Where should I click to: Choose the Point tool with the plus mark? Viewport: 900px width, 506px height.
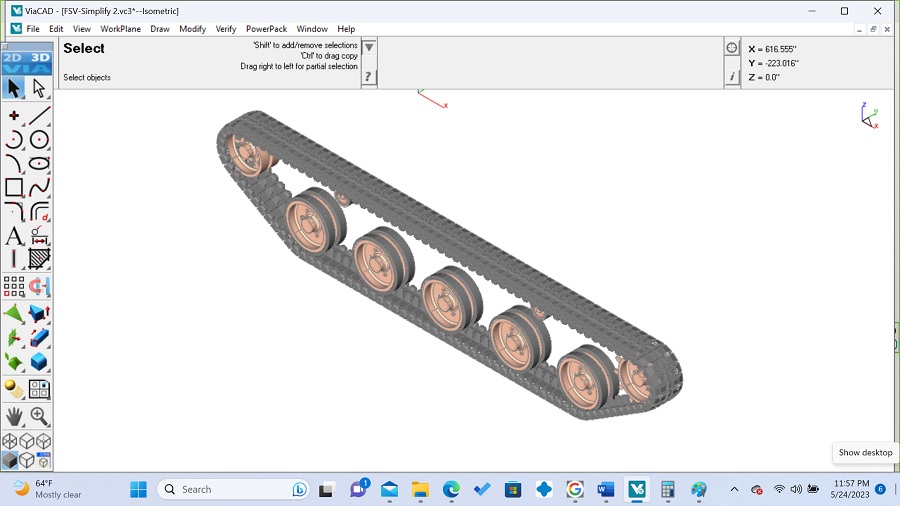(14, 115)
